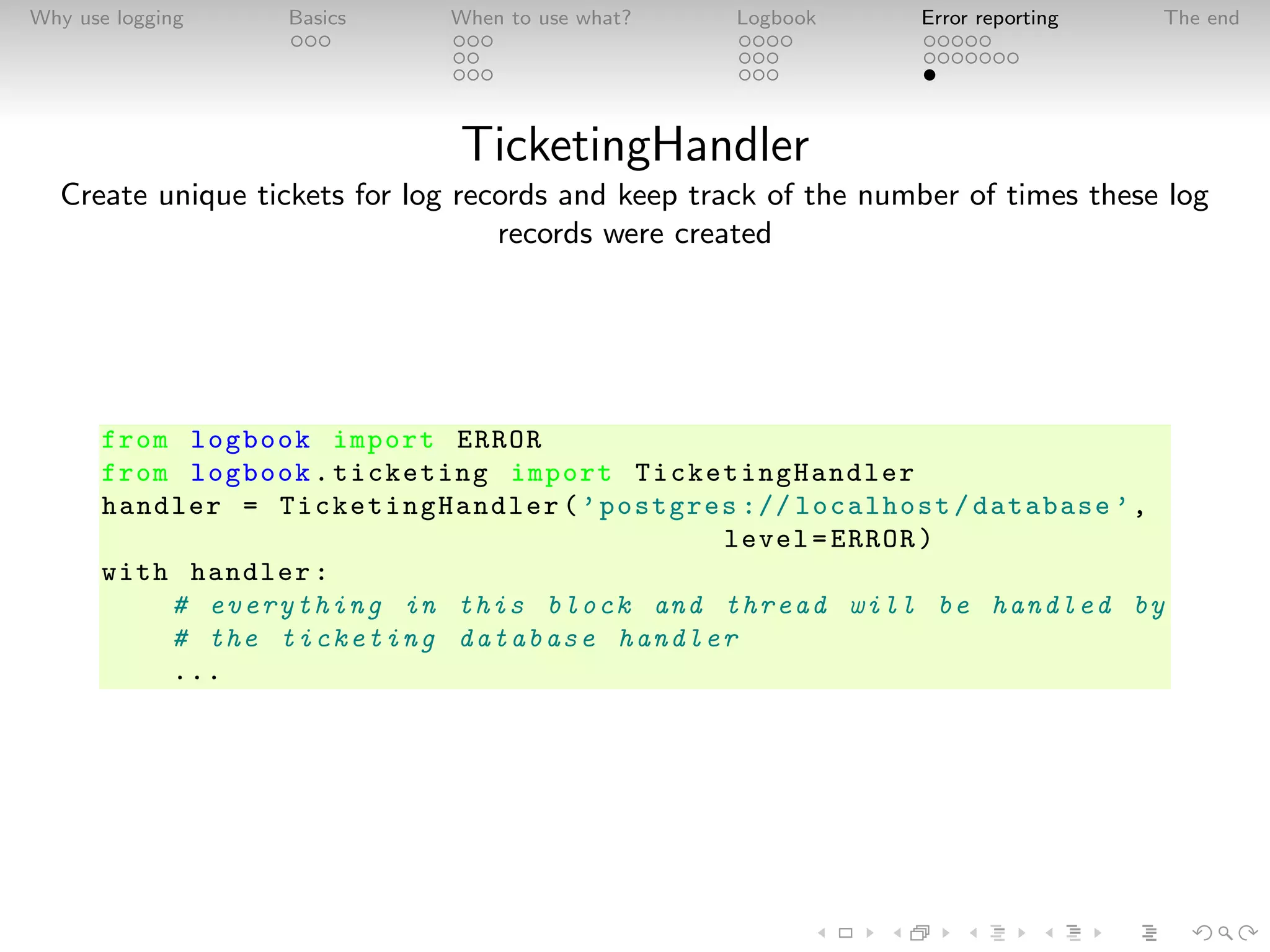Open the 'Error reporting' section
Screen dimensions: 1270x952
[x=990, y=18]
